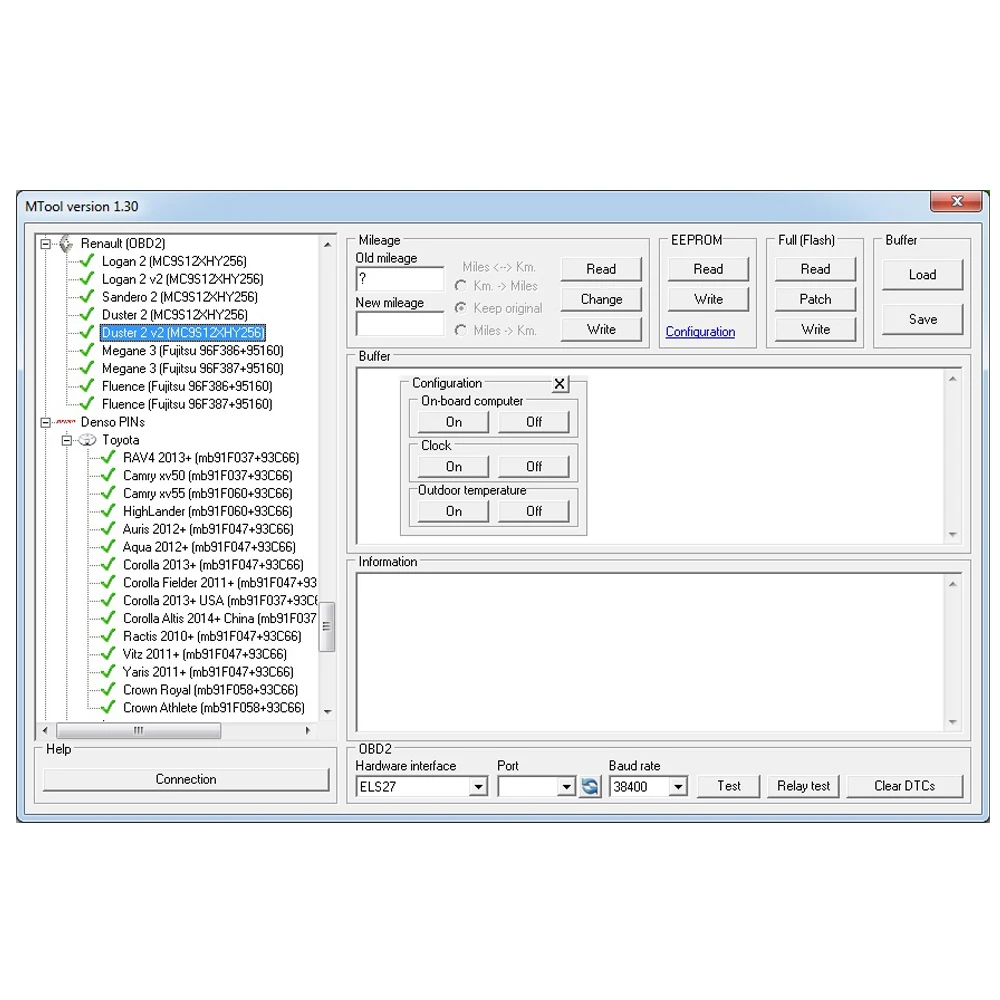Screen dimensions: 1000x1000
Task: Turn Clock On
Action: pos(453,467)
